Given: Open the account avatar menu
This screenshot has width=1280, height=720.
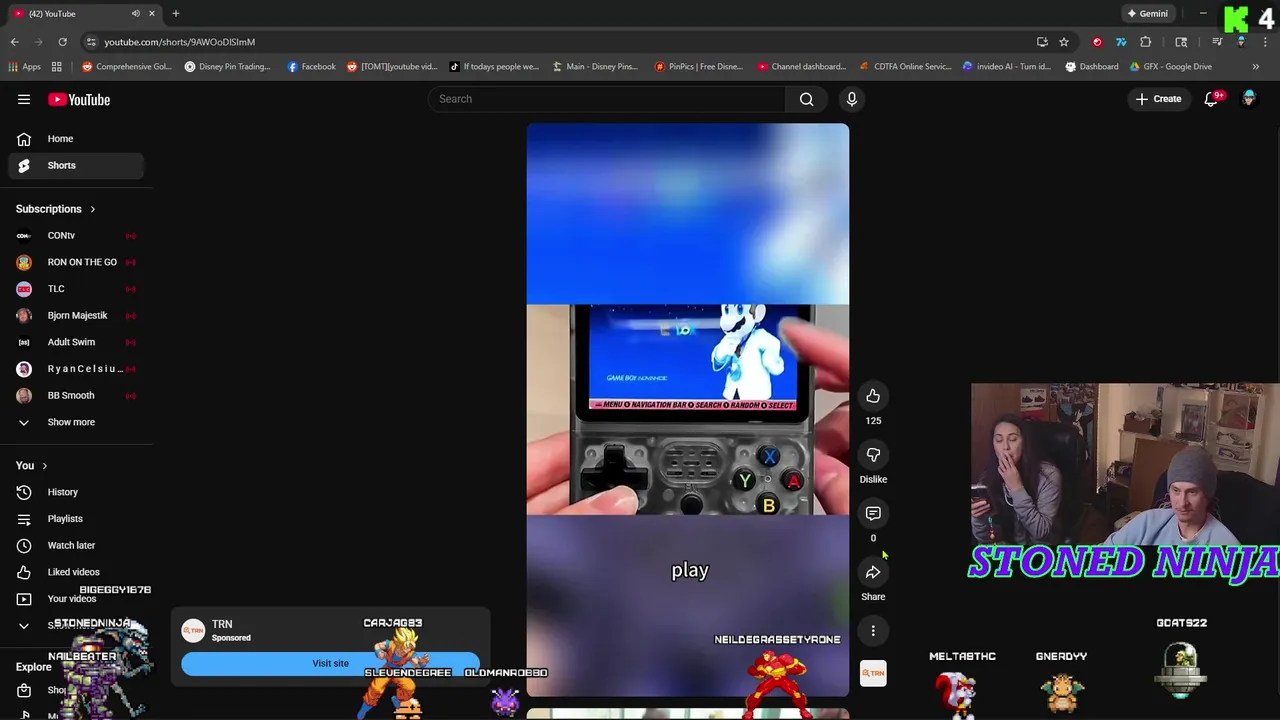Looking at the screenshot, I should click(1249, 99).
